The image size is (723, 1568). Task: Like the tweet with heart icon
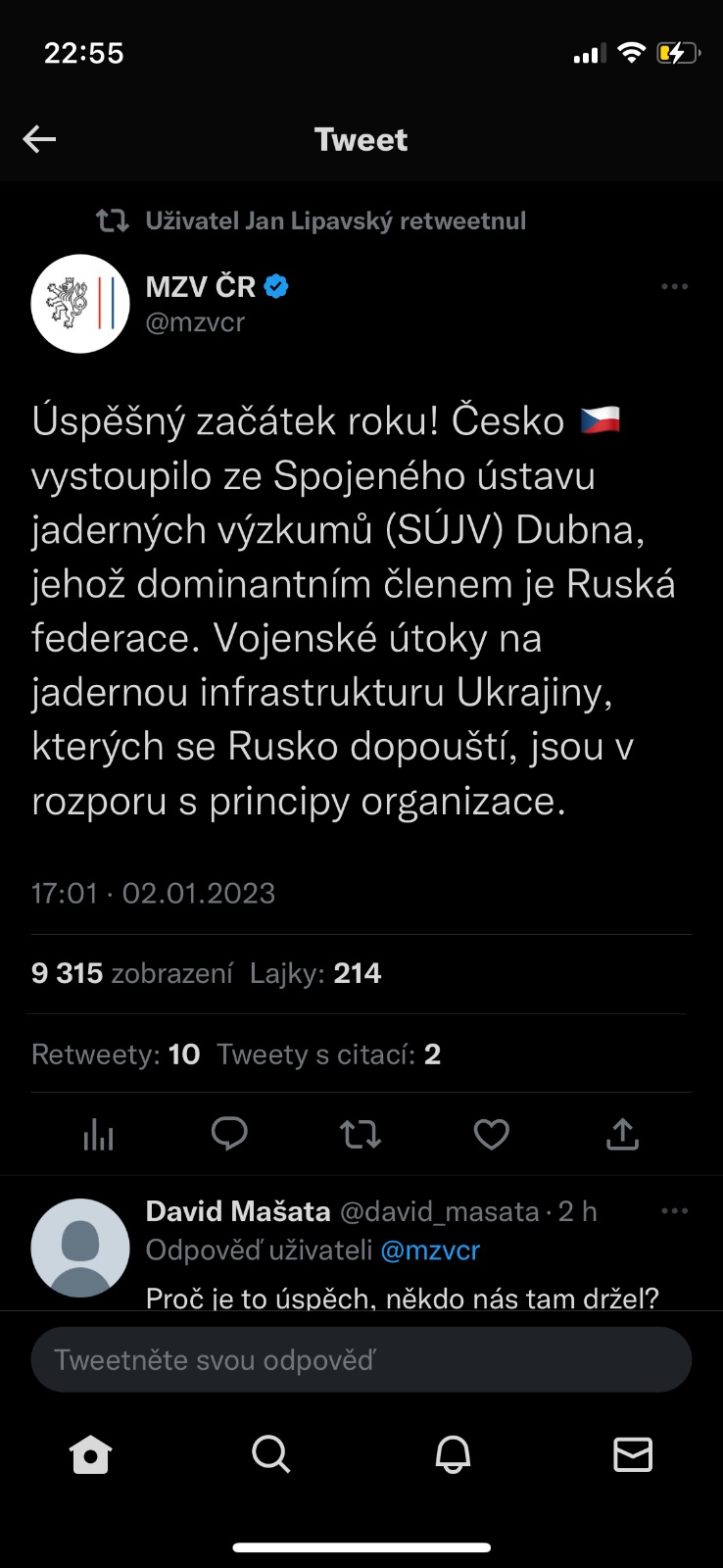pos(491,1135)
